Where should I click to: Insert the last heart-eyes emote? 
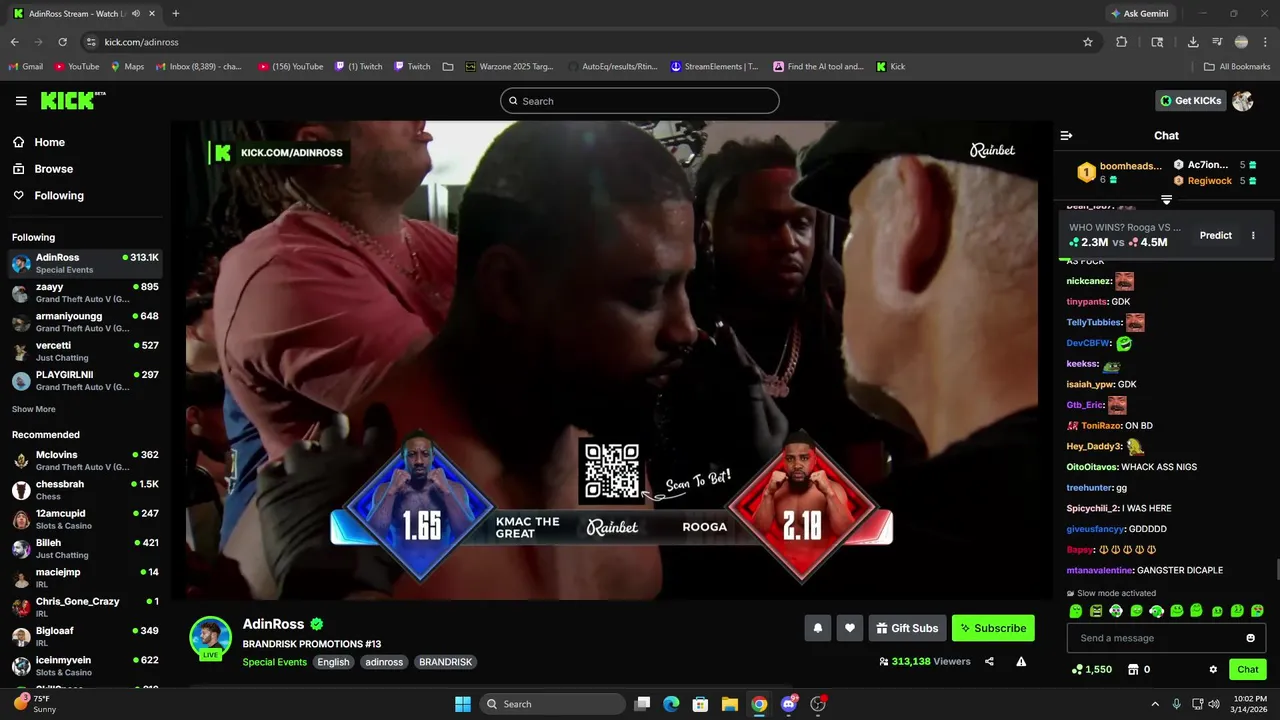click(1257, 611)
